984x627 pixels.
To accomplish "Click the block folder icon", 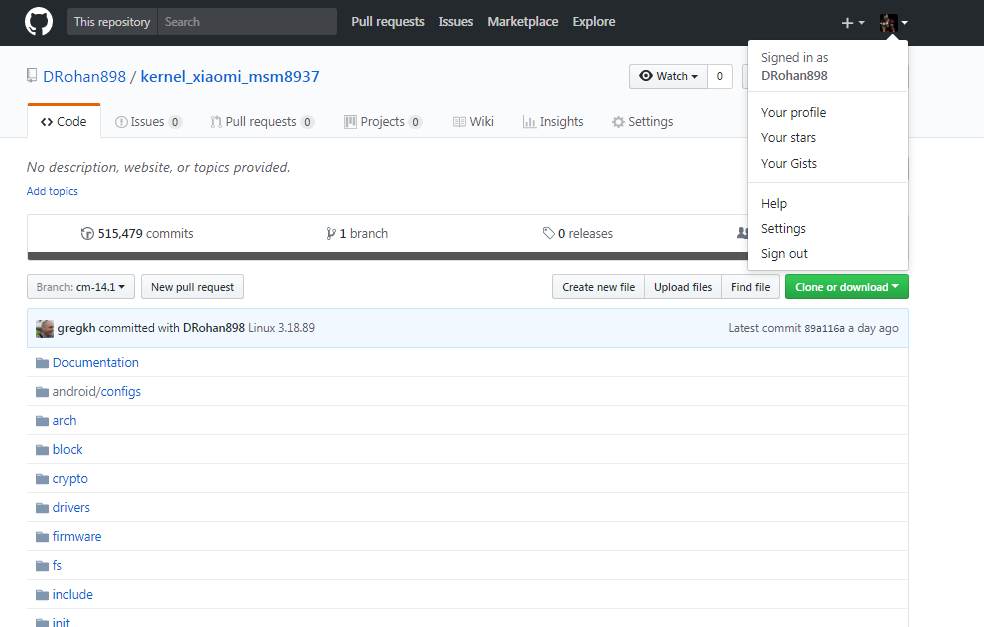I will tap(42, 449).
